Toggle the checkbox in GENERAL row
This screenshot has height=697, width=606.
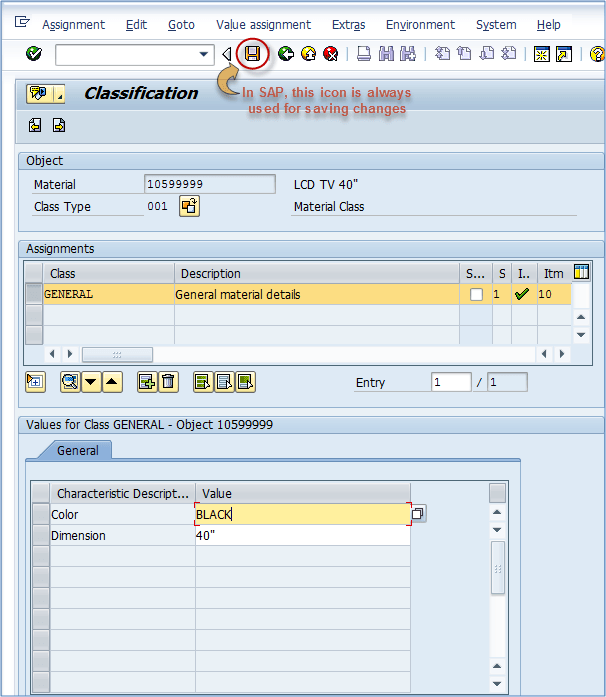(x=476, y=294)
